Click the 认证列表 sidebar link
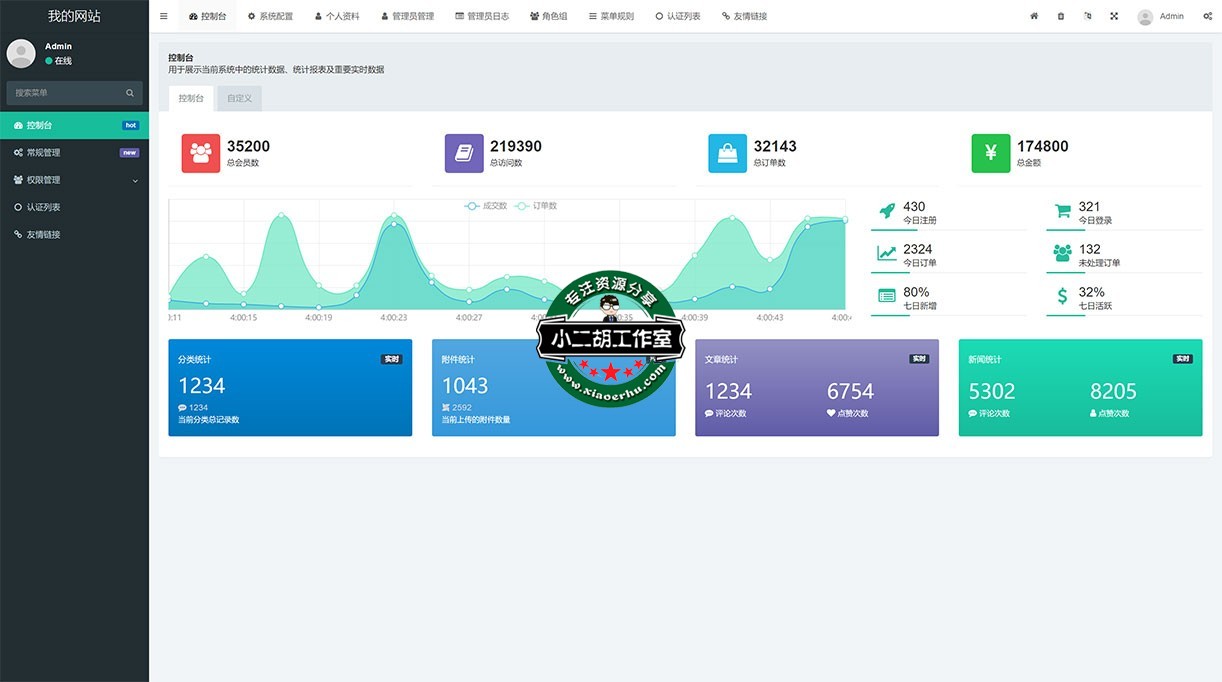Viewport: 1222px width, 682px height. pyautogui.click(x=74, y=207)
